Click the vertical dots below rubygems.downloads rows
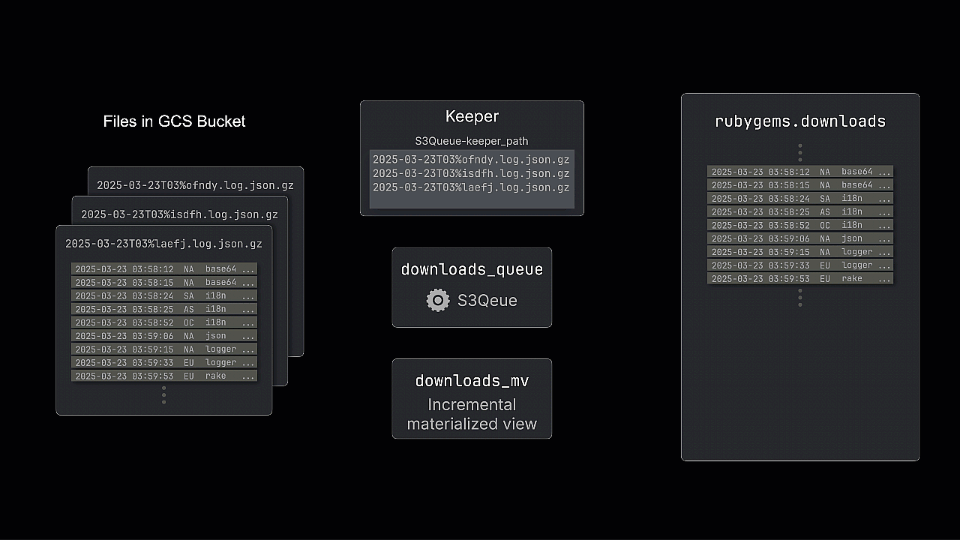The height and width of the screenshot is (540, 960). (800, 298)
